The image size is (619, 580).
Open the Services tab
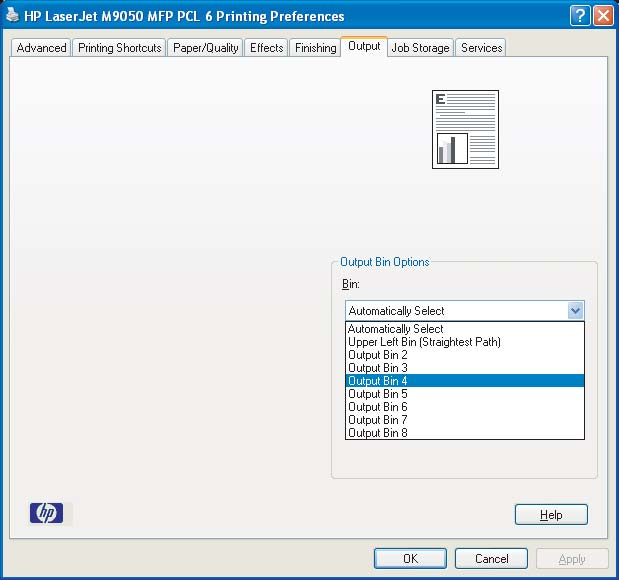click(x=481, y=48)
